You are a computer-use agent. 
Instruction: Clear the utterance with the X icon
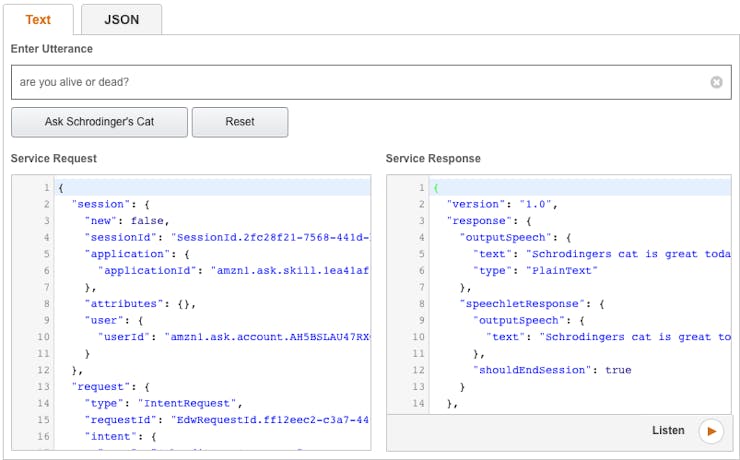716,82
